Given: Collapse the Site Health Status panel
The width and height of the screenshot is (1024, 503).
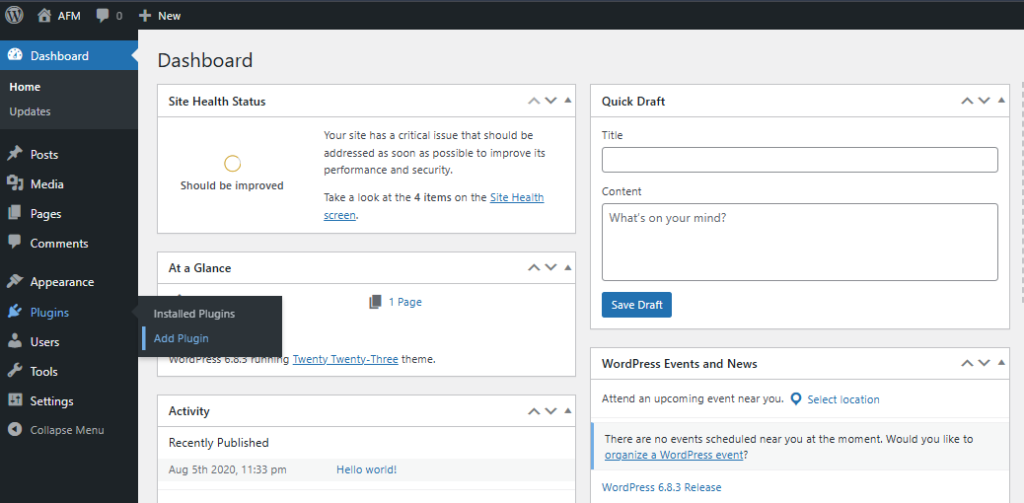Looking at the screenshot, I should [568, 101].
